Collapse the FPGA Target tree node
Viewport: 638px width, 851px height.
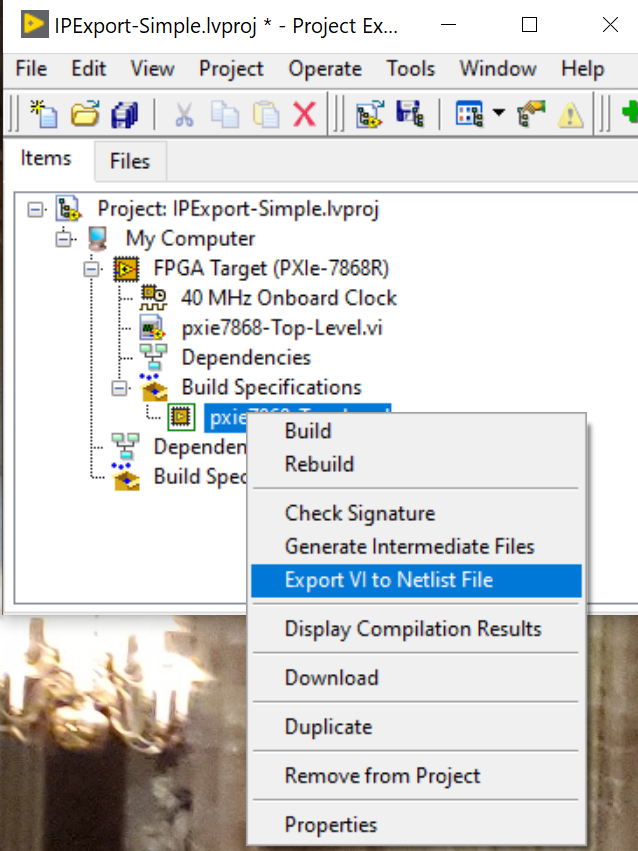(92, 269)
